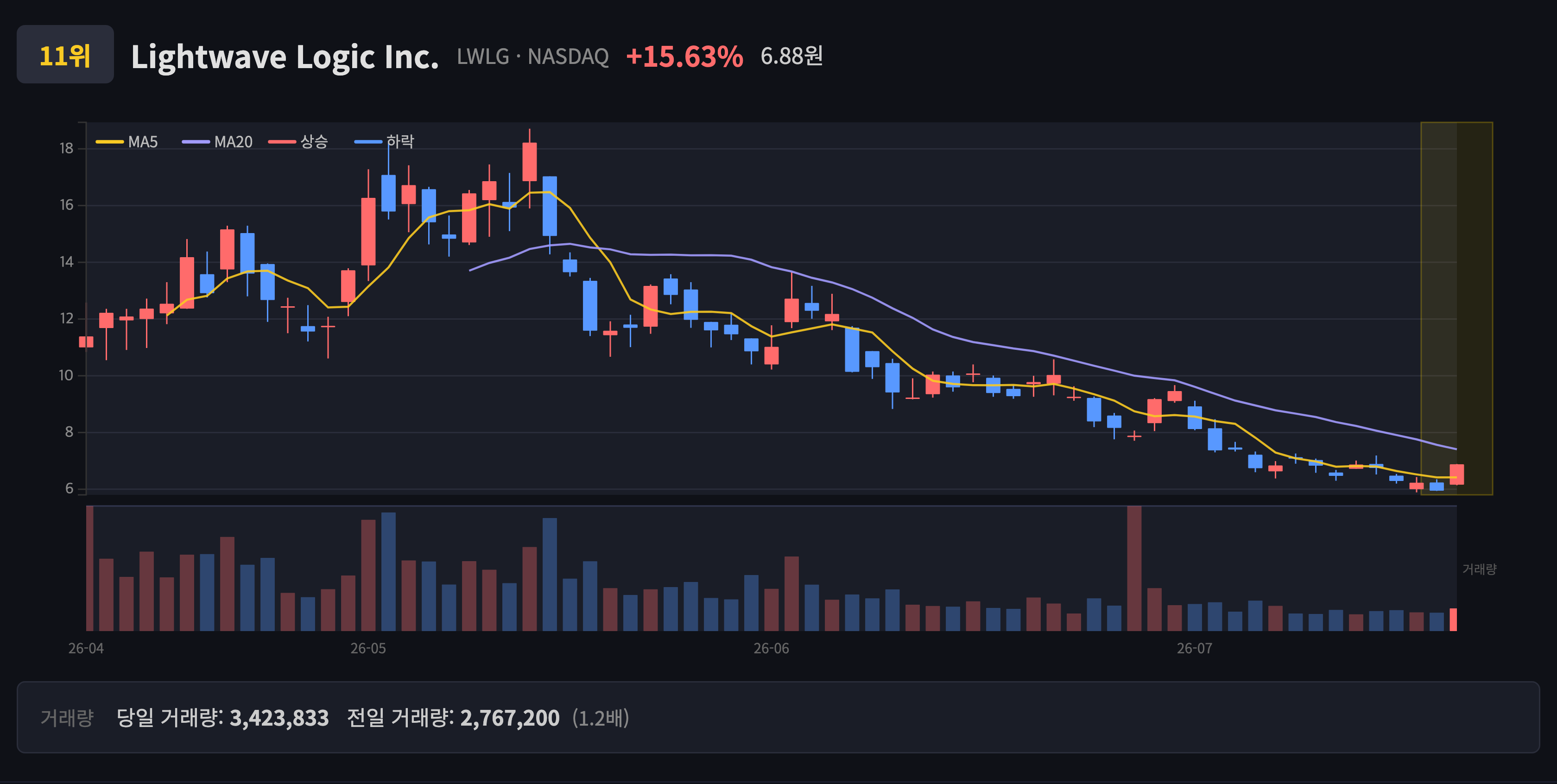Click the 6 price axis label
The height and width of the screenshot is (784, 1557).
pos(70,488)
